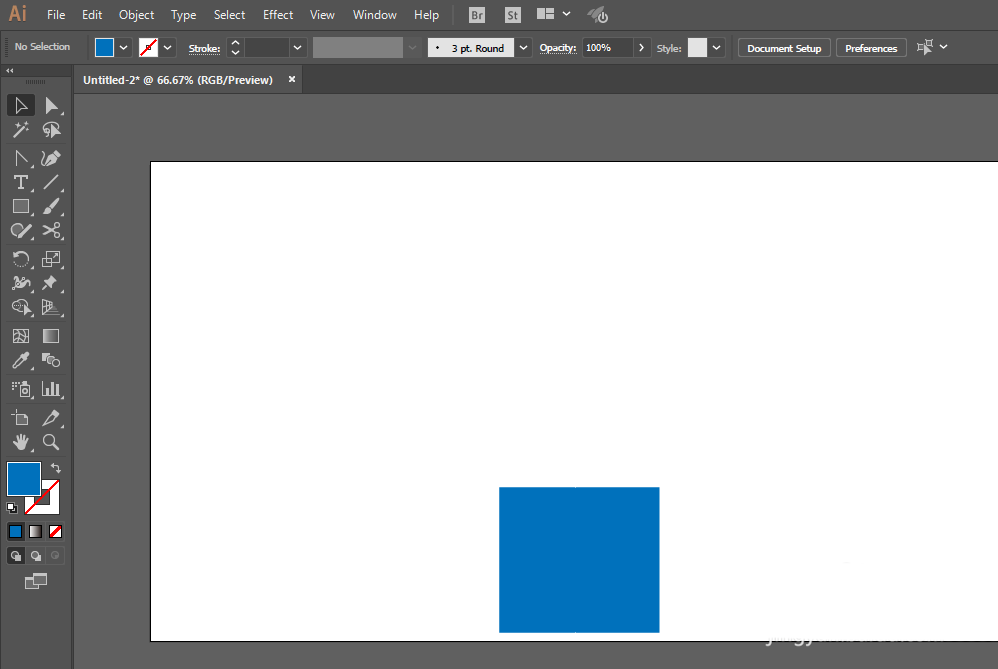Viewport: 998px width, 669px height.
Task: Open the Help menu
Action: point(426,15)
